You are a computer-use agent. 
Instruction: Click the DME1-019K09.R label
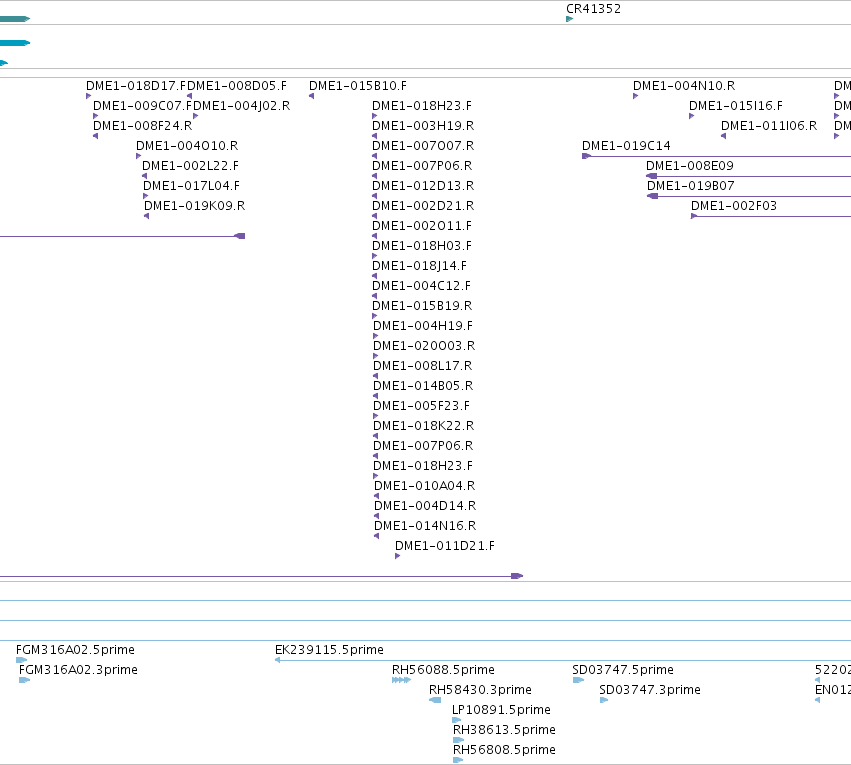click(194, 206)
